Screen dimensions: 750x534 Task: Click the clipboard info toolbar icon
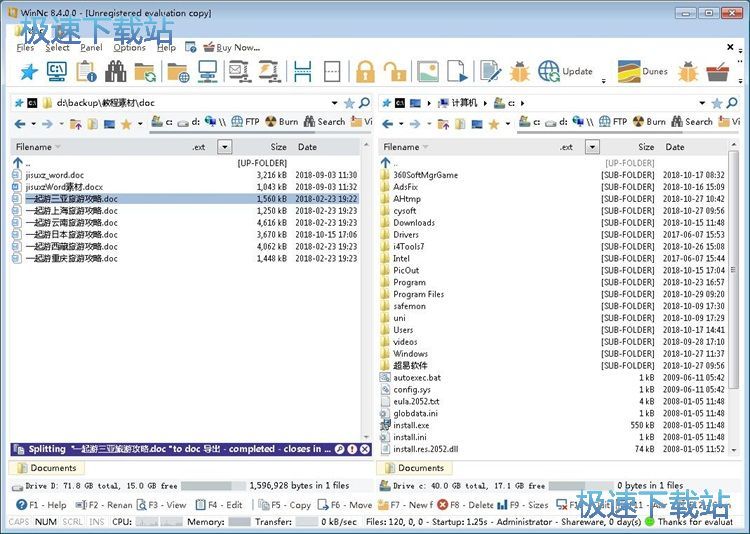pyautogui.click(x=87, y=72)
